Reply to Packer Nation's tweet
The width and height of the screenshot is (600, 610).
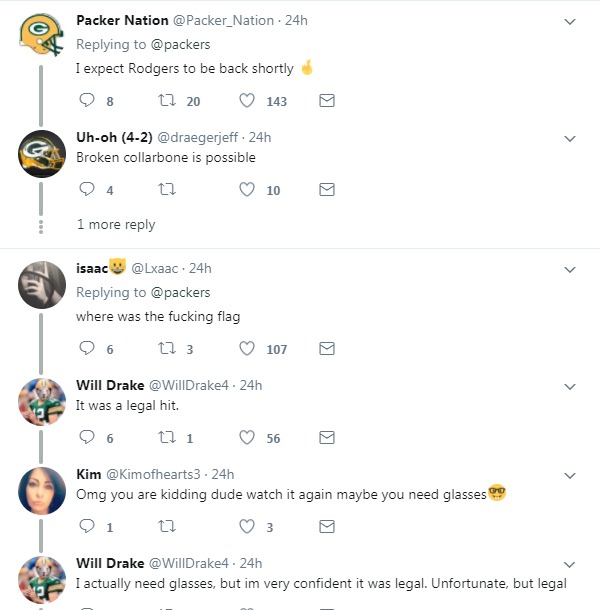coord(86,101)
